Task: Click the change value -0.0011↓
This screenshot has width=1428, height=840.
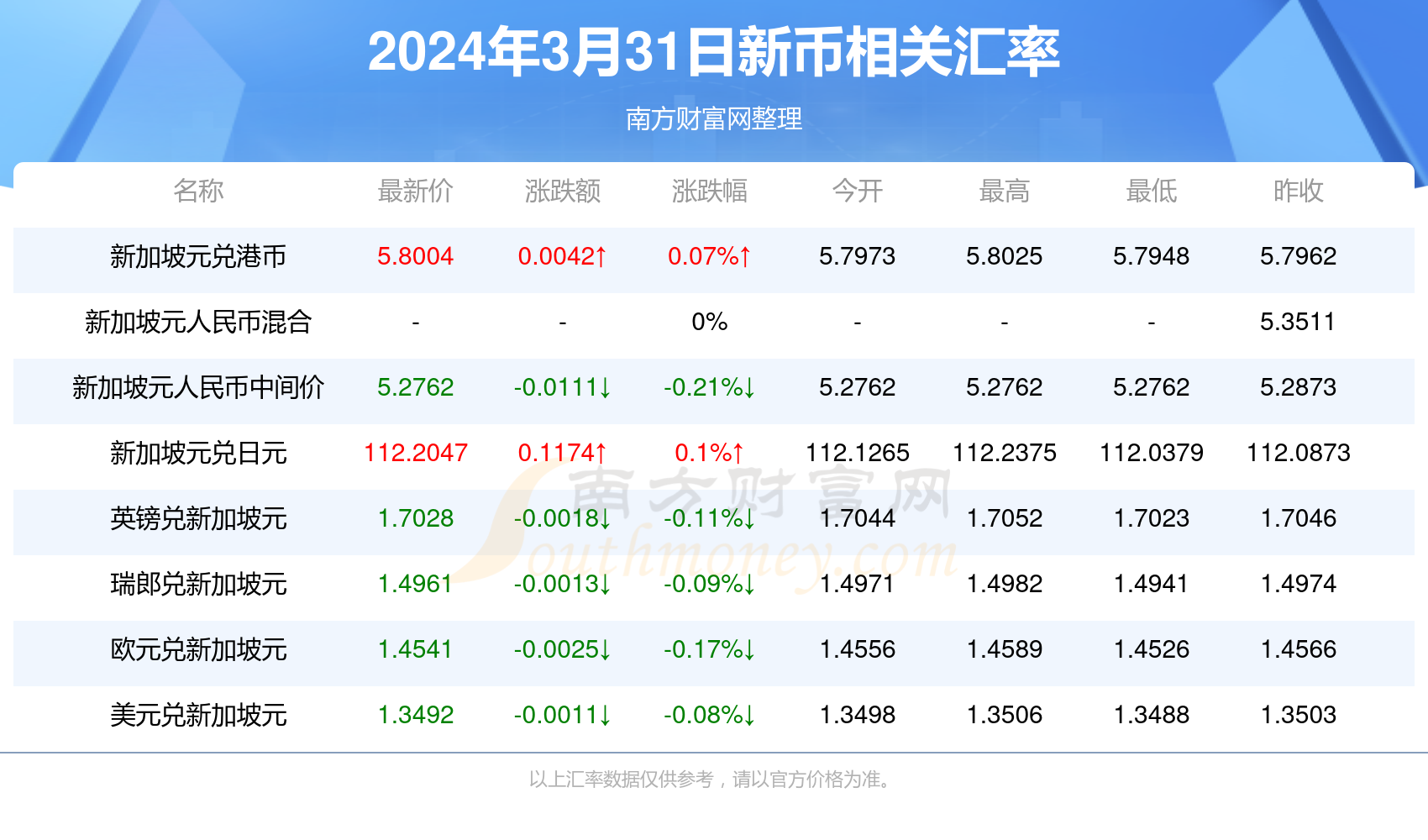Action: pos(562,715)
